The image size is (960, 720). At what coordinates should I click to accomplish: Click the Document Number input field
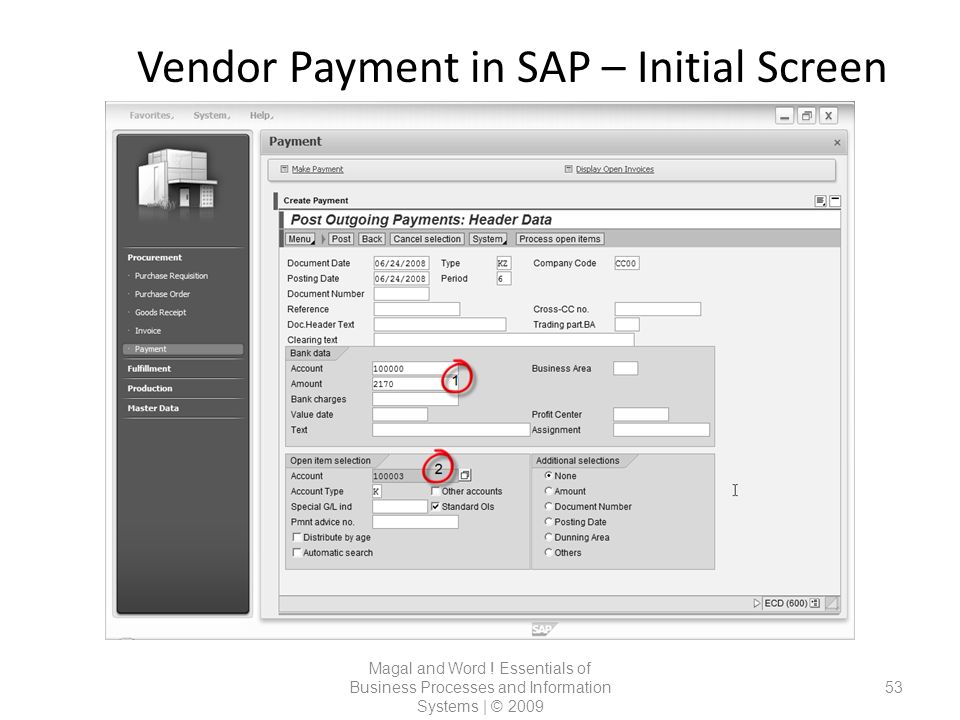[x=401, y=294]
